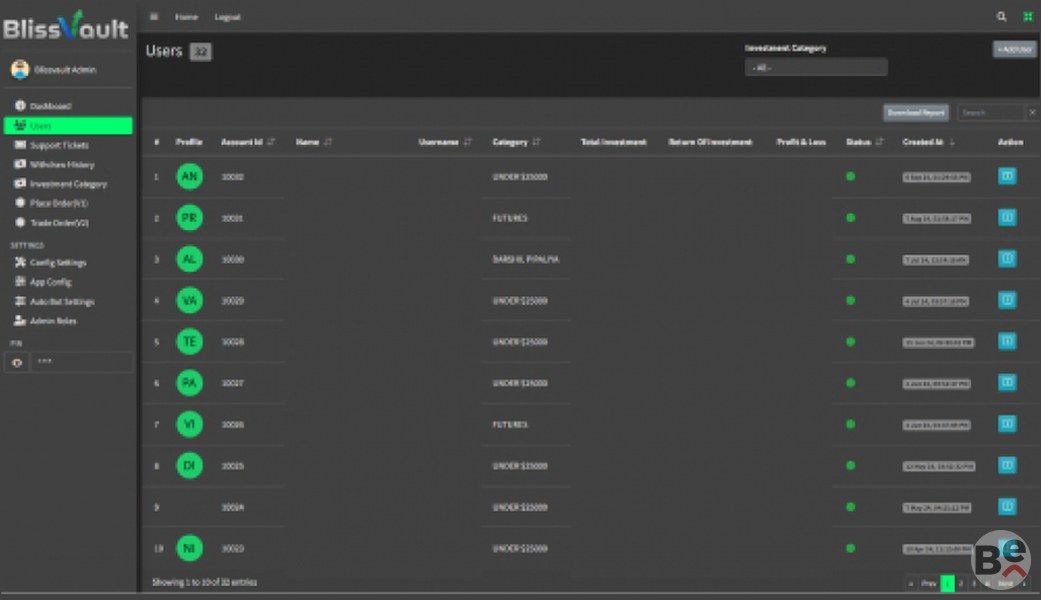The width and height of the screenshot is (1041, 600).
Task: Go to page 2 in pagination
Action: click(x=960, y=583)
